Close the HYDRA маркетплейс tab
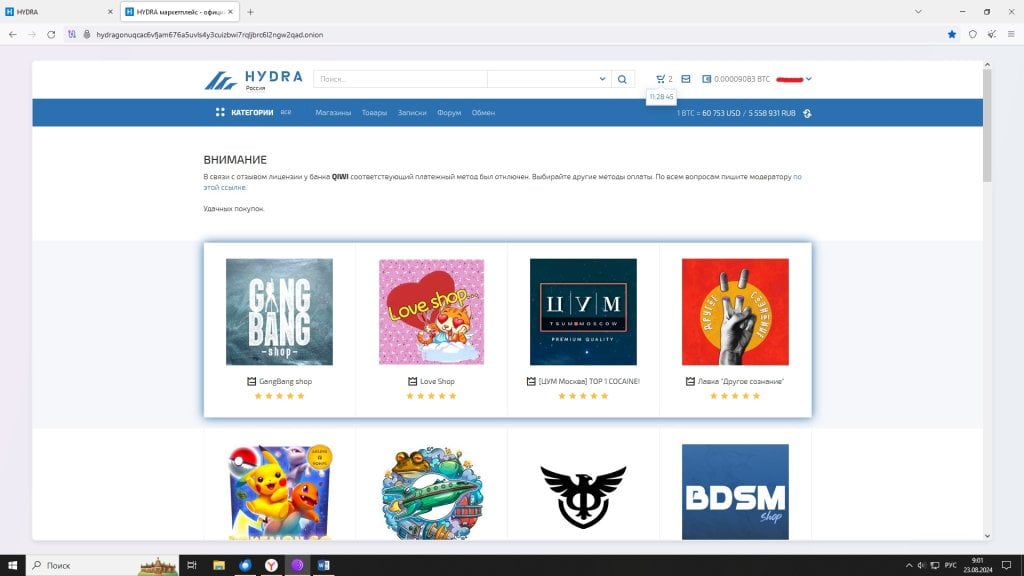The height and width of the screenshot is (576, 1024). 230,12
